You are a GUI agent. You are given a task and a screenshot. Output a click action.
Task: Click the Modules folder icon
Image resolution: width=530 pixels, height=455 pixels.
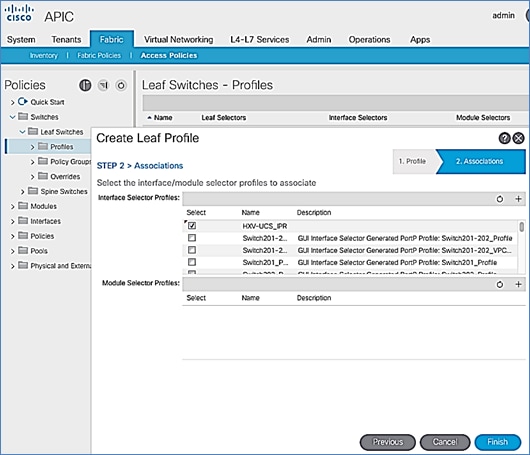23,206
